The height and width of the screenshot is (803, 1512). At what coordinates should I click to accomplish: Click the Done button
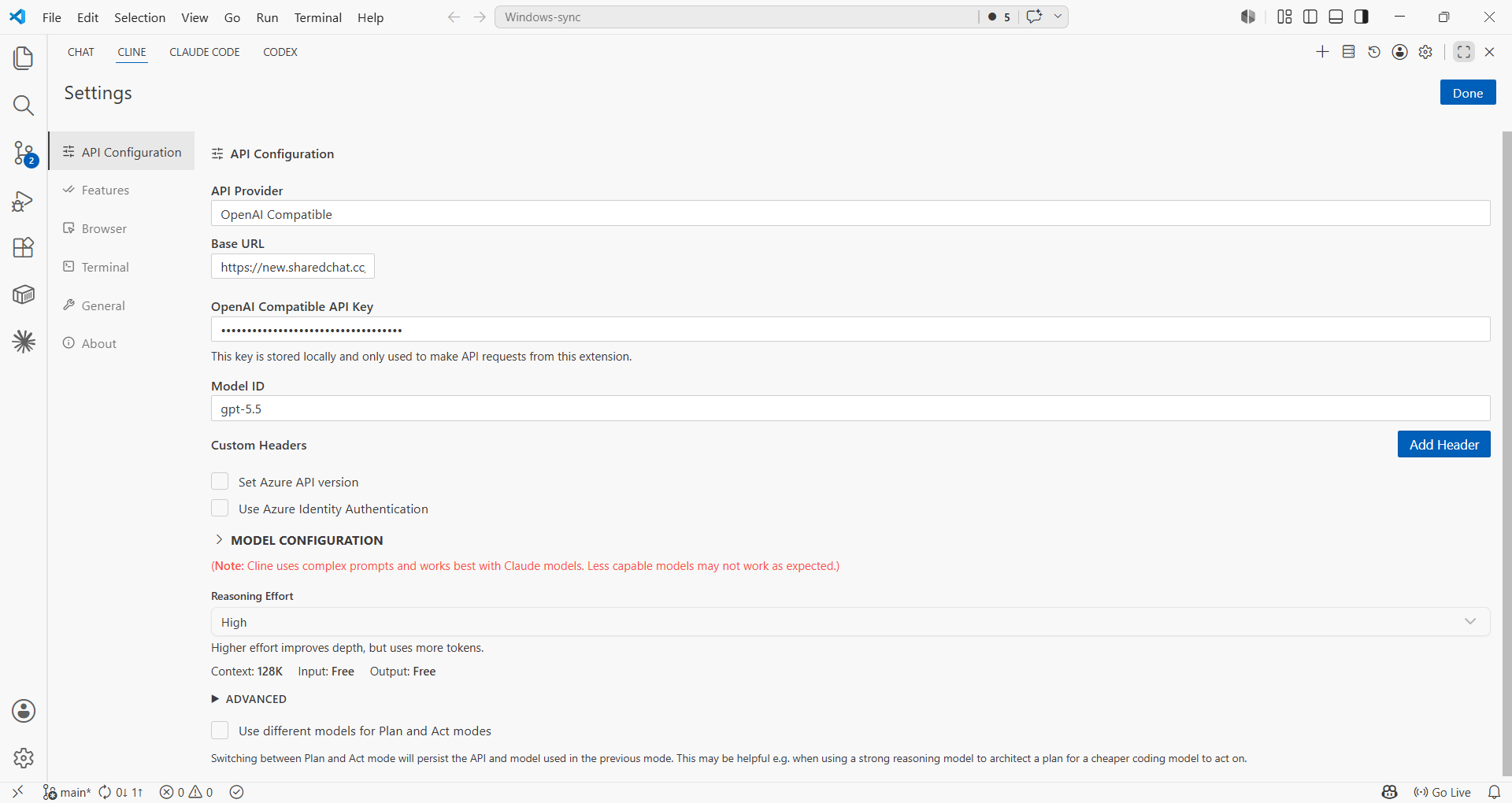pos(1468,93)
